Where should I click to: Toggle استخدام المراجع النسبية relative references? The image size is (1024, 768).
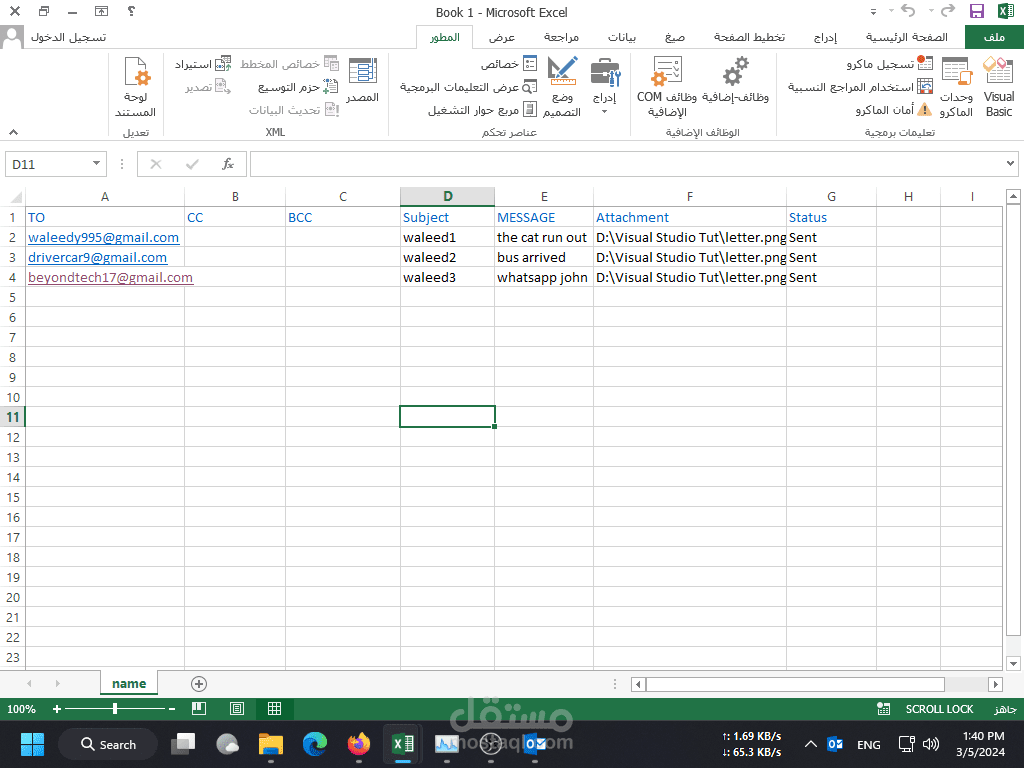(x=862, y=86)
